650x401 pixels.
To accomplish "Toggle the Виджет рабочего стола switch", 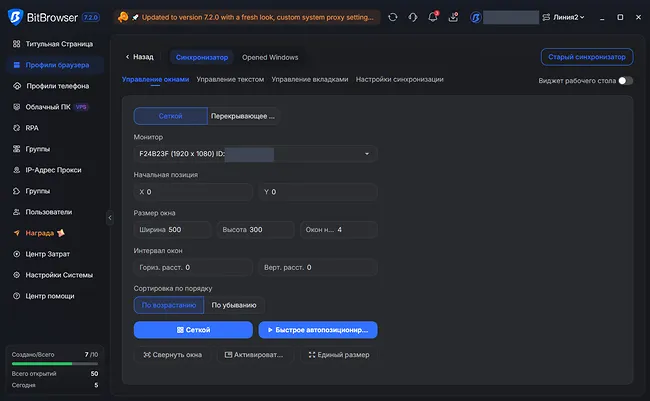I will pyautogui.click(x=626, y=80).
